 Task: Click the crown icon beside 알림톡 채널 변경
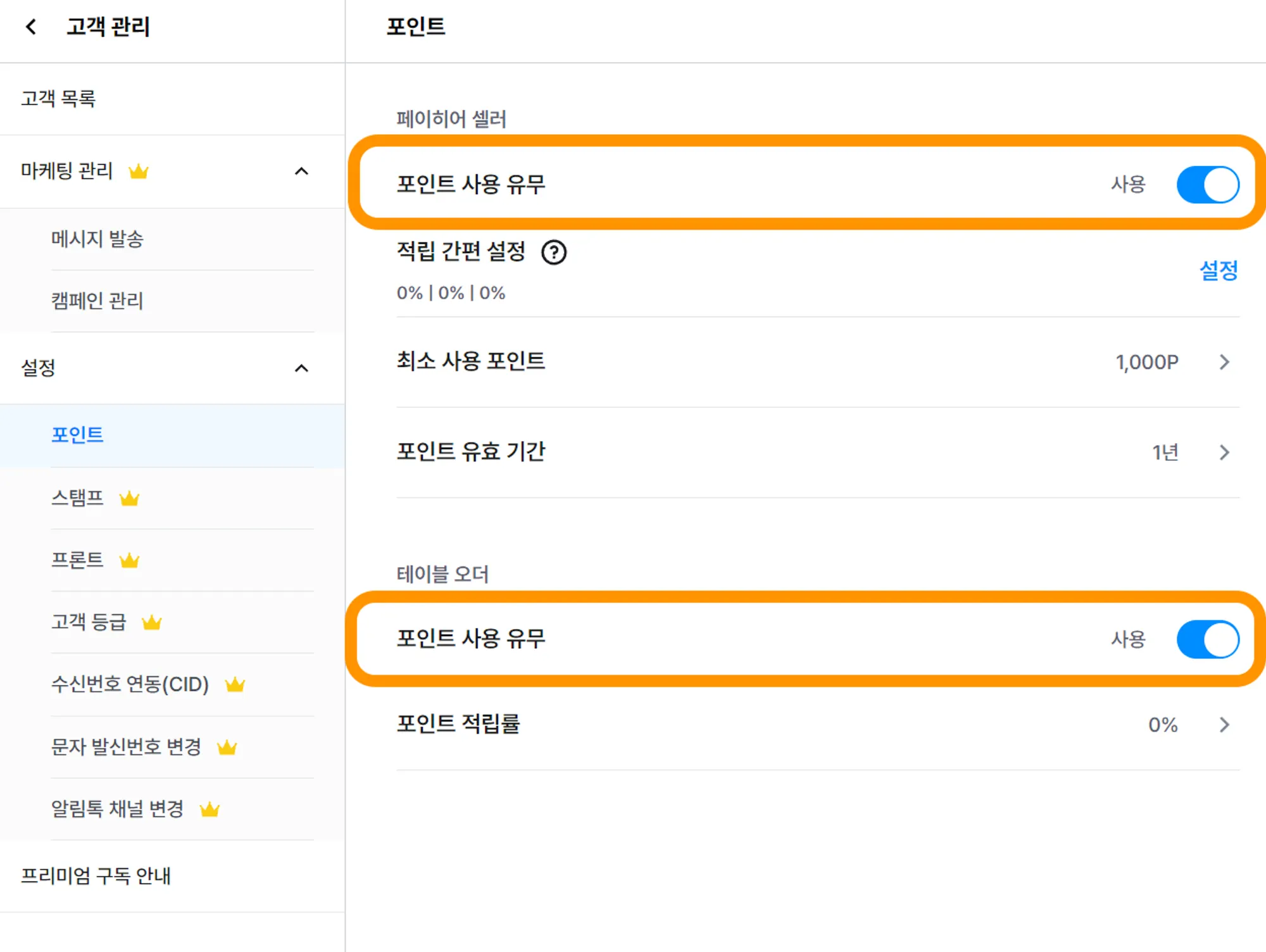[x=210, y=810]
